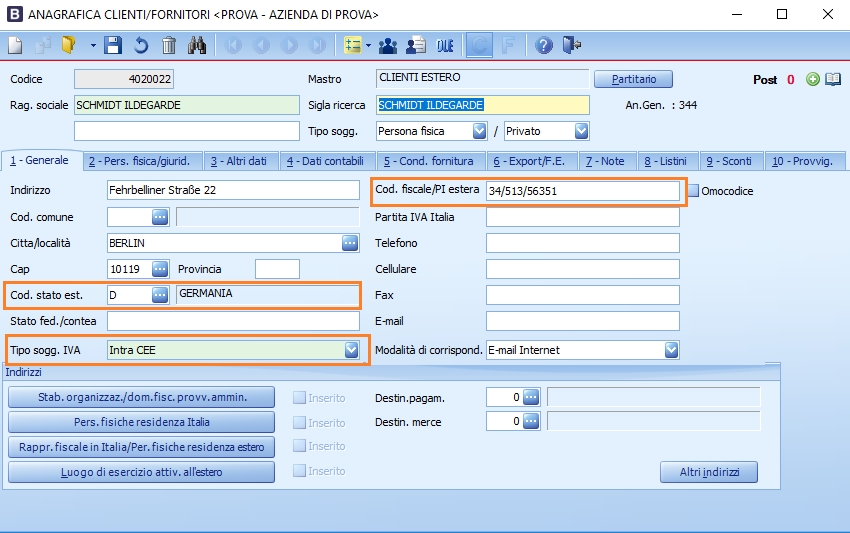Click the Cod. comune lookup button
Viewport: 850px width, 533px height.
coord(160,217)
